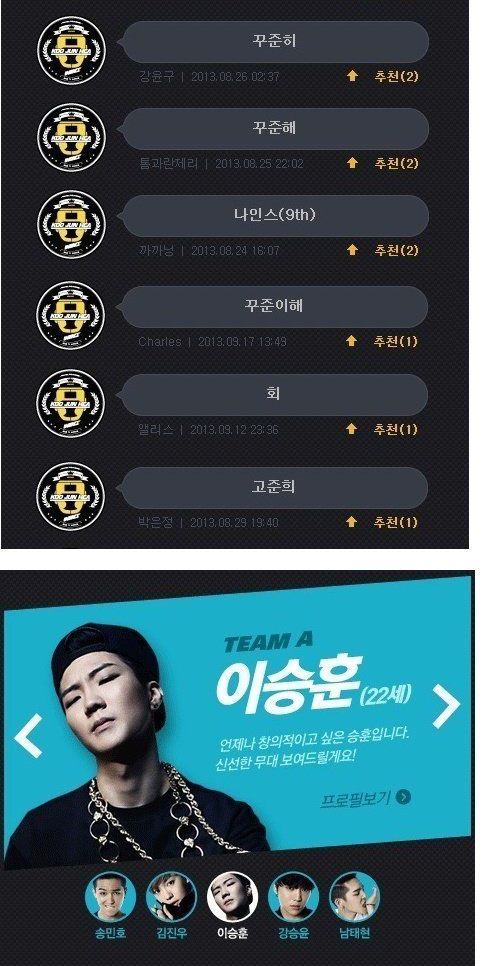
Task: Click the upvote arrow for 꾸준이해 comment
Action: [x=352, y=341]
